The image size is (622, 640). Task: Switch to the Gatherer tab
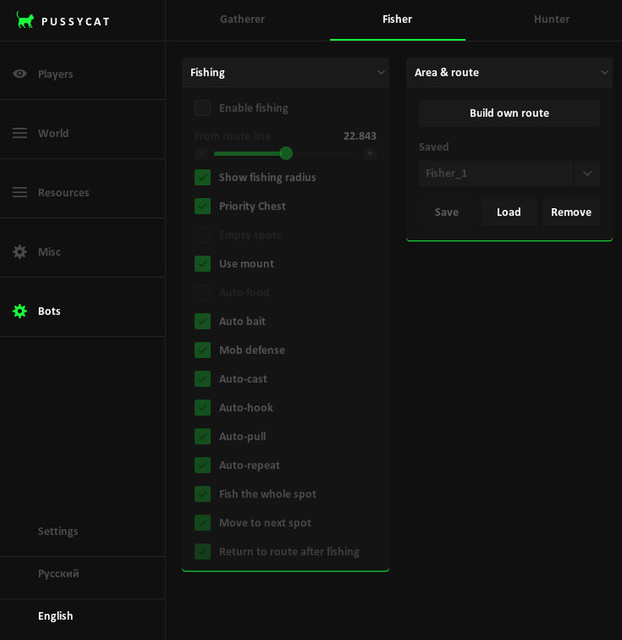[242, 19]
